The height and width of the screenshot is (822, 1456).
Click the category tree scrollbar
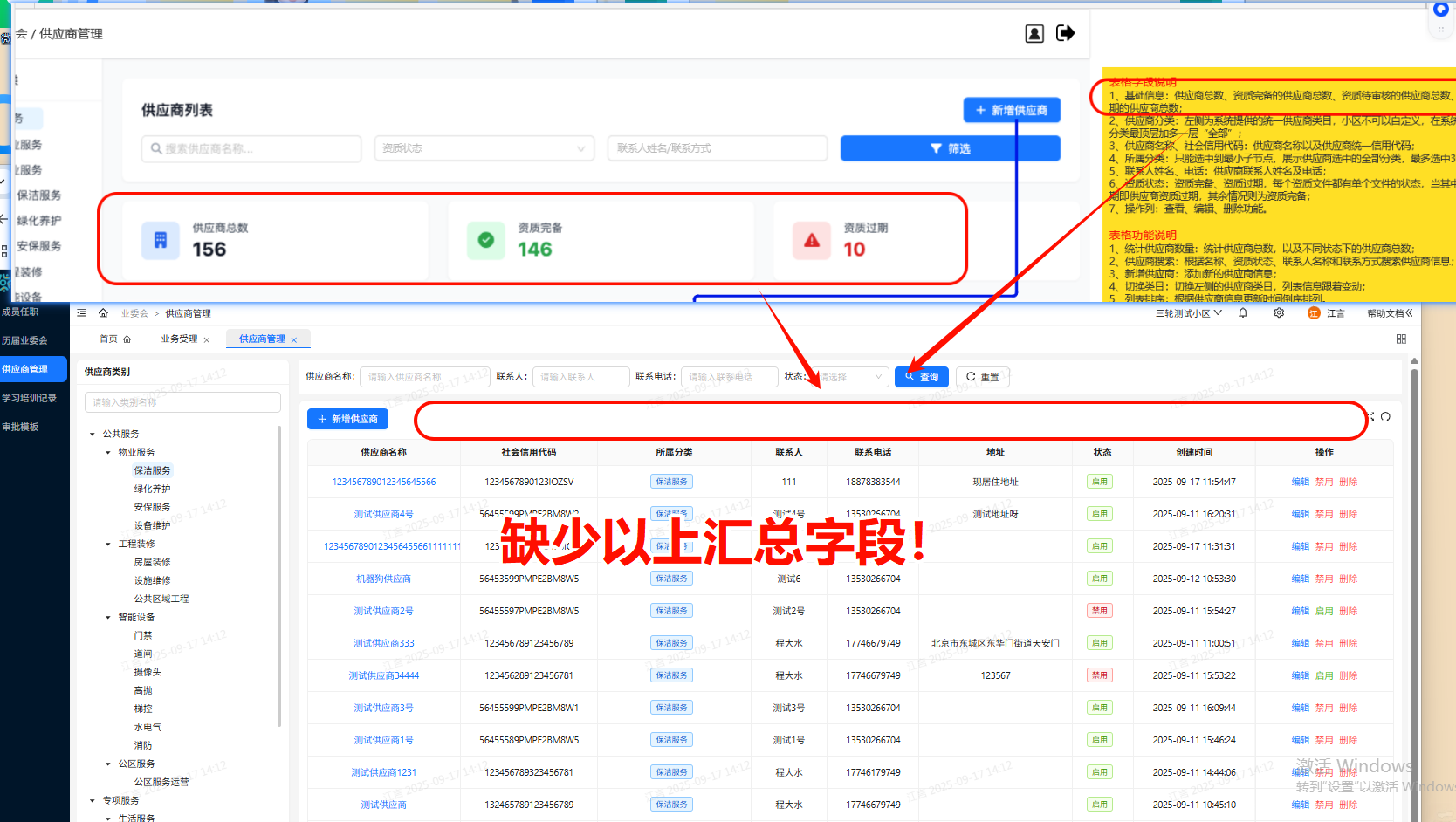coord(279,576)
